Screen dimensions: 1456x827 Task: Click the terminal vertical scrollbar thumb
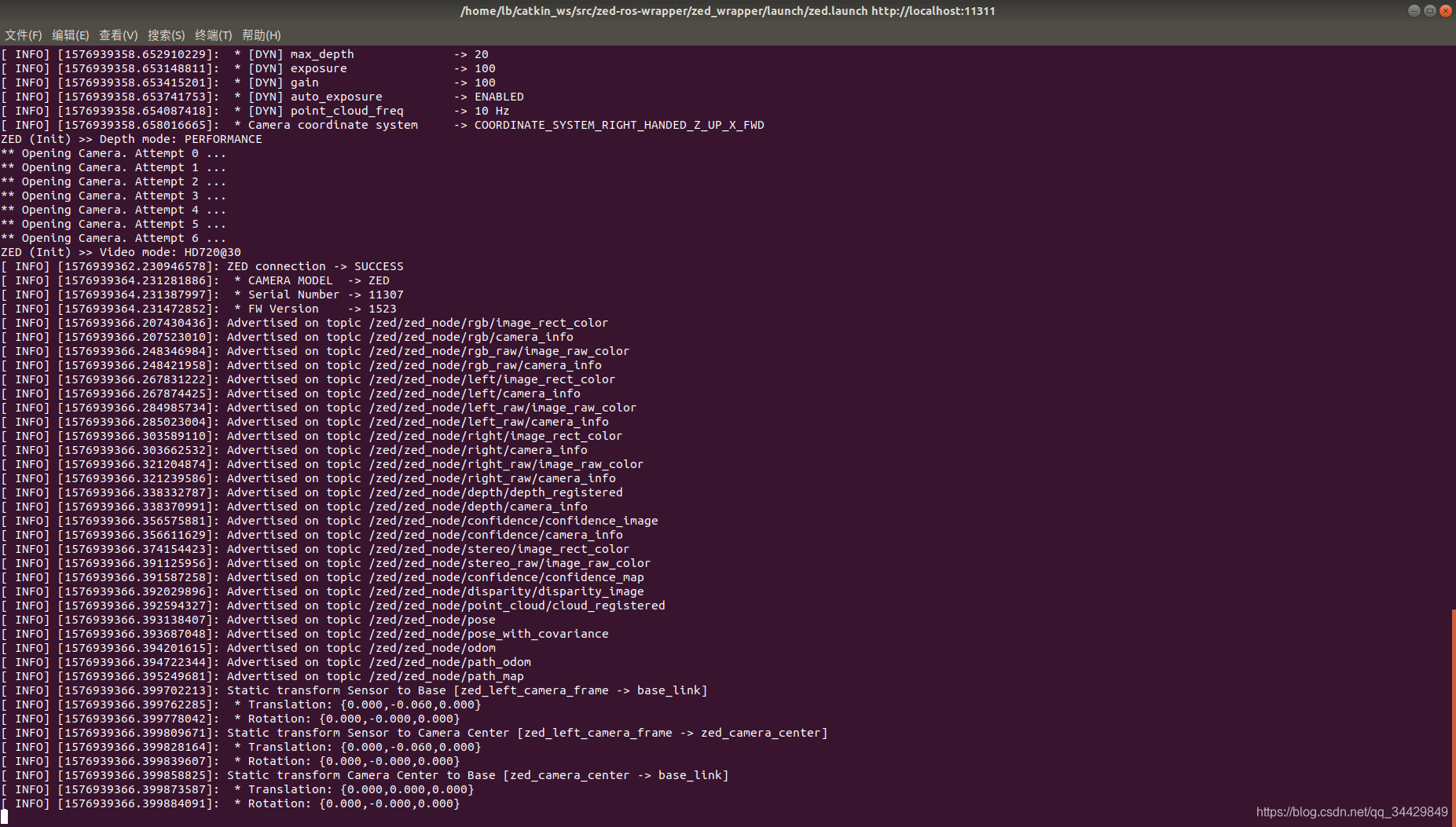click(1453, 716)
